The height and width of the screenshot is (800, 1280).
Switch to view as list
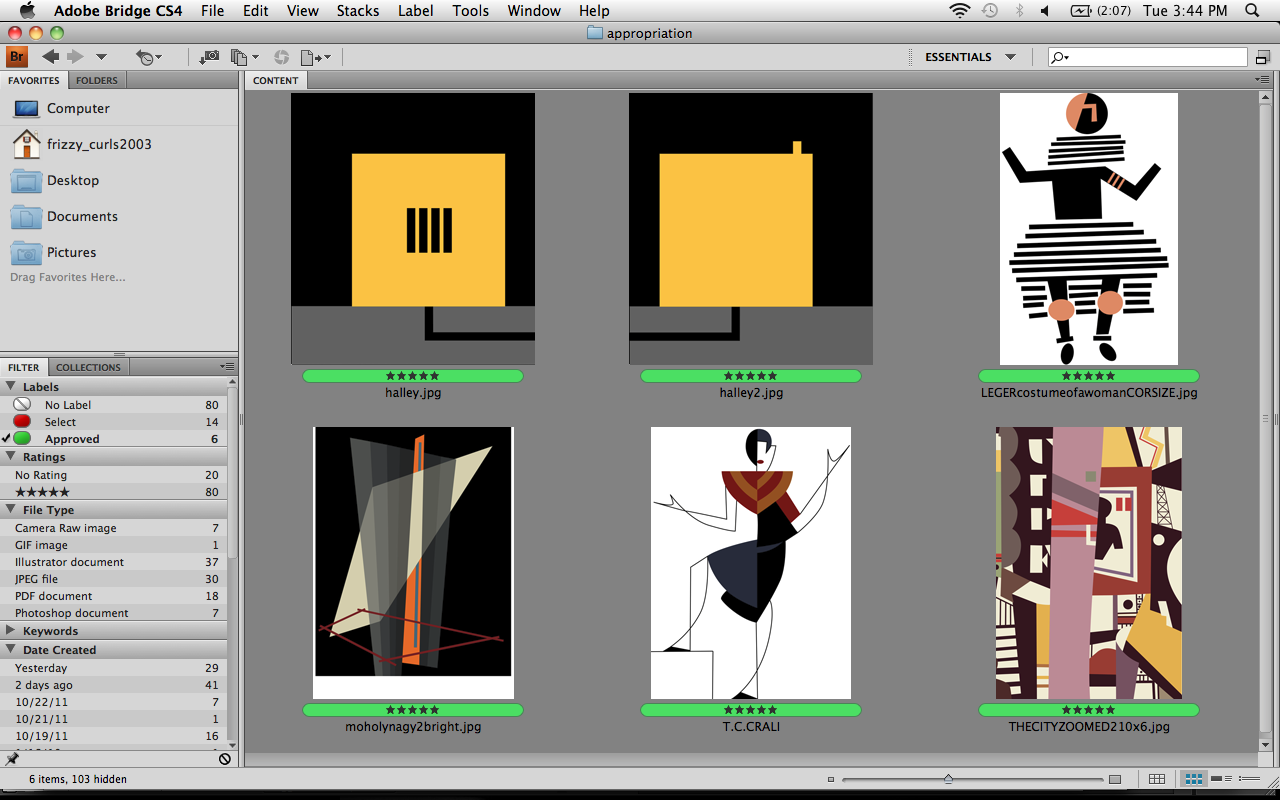pos(1249,779)
